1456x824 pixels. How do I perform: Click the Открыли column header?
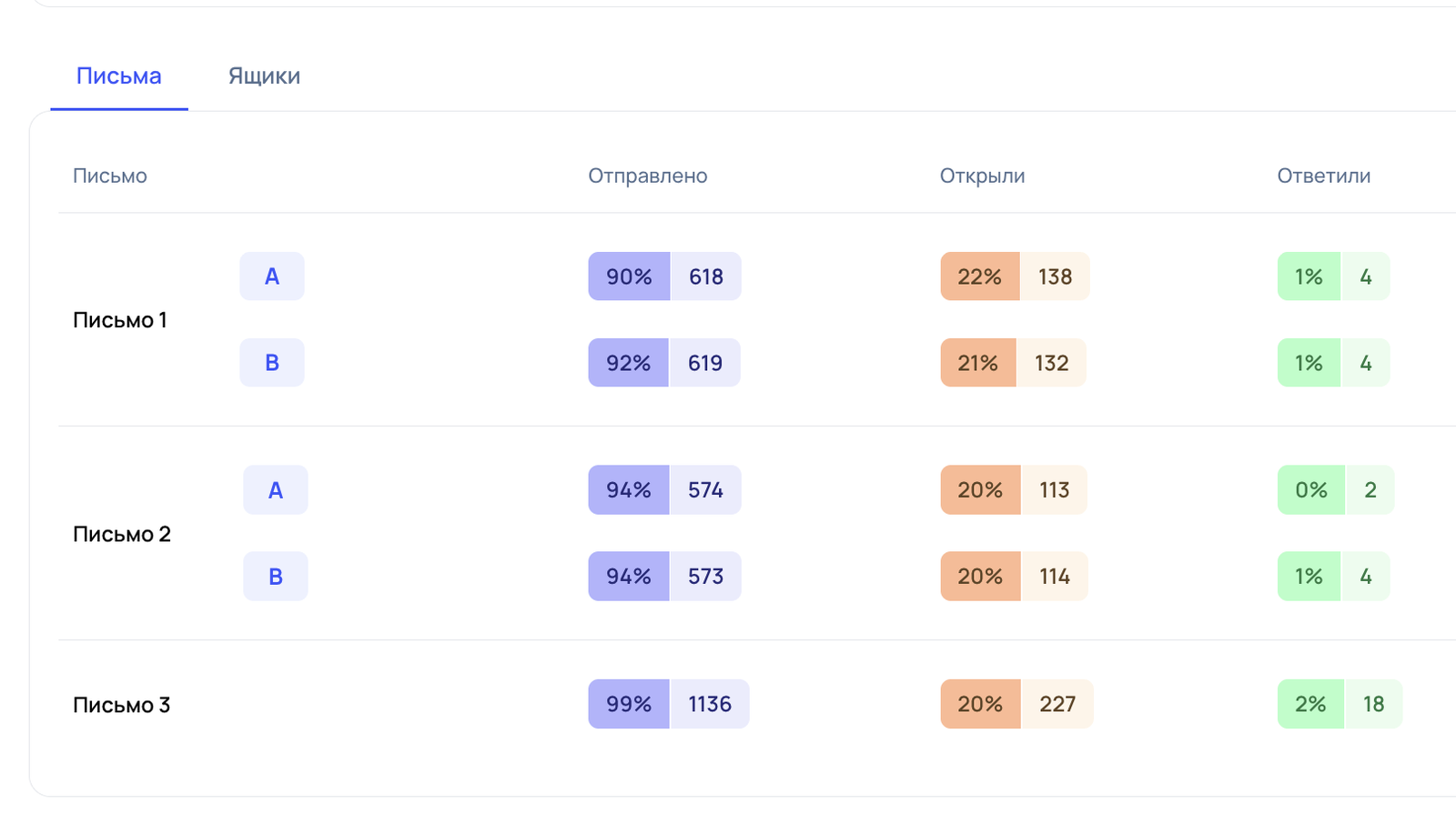pos(982,176)
